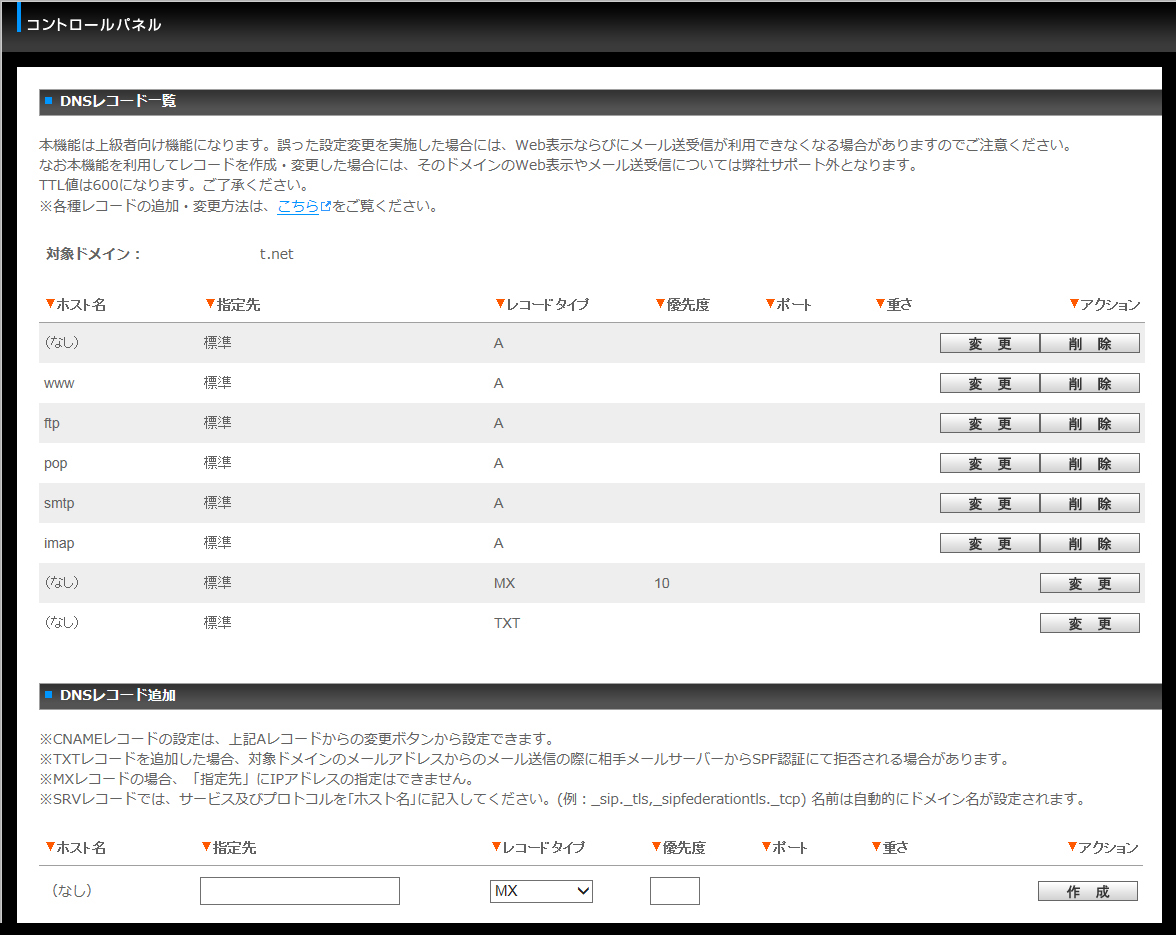Click 変更 on the first (なし) A record

click(x=989, y=344)
